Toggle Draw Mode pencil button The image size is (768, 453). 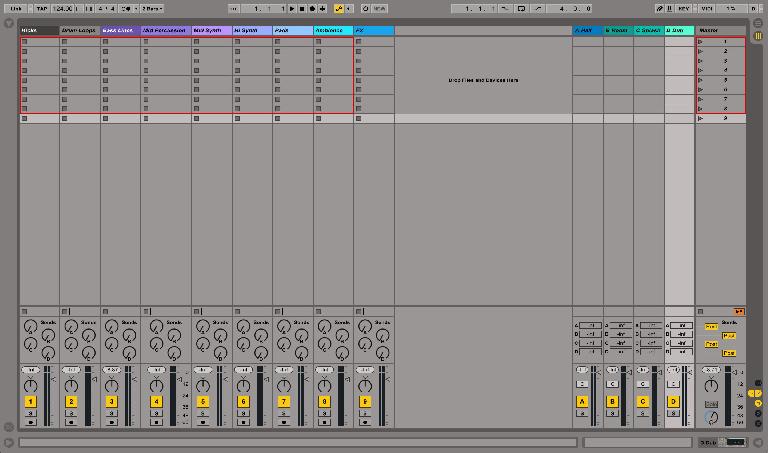pyautogui.click(x=660, y=8)
